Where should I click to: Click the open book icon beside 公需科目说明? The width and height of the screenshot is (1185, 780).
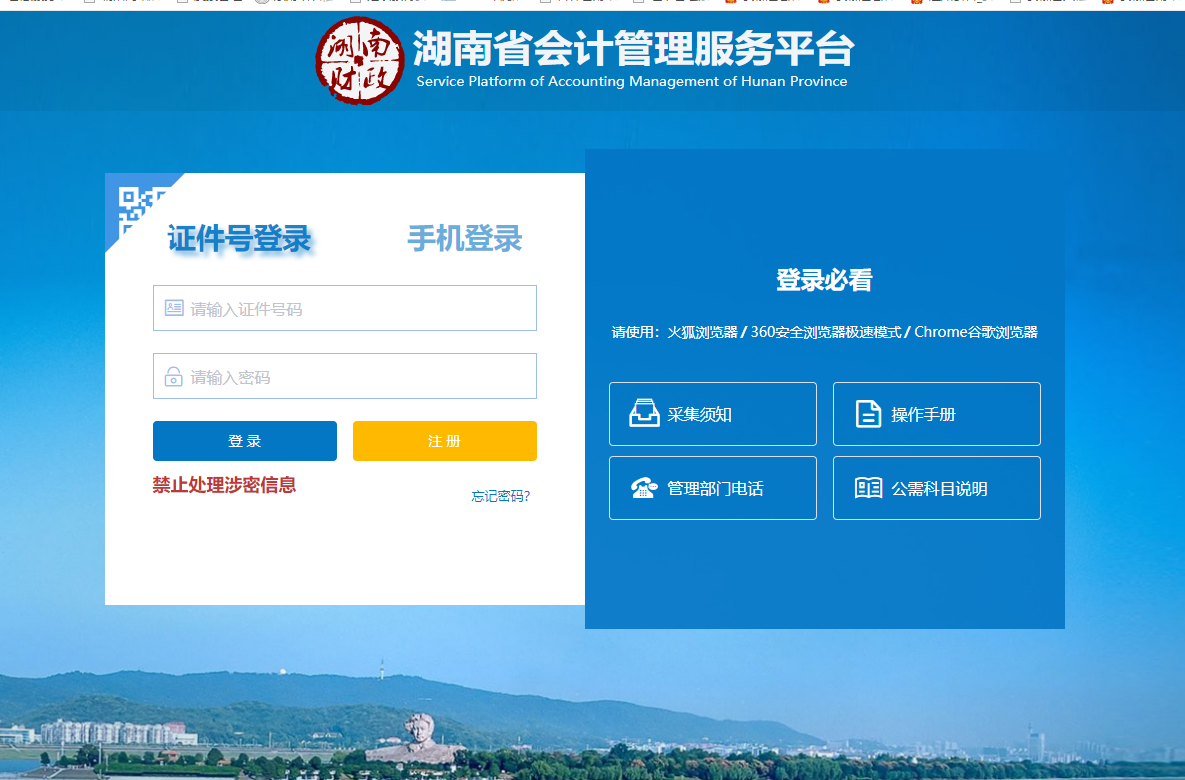[x=868, y=488]
